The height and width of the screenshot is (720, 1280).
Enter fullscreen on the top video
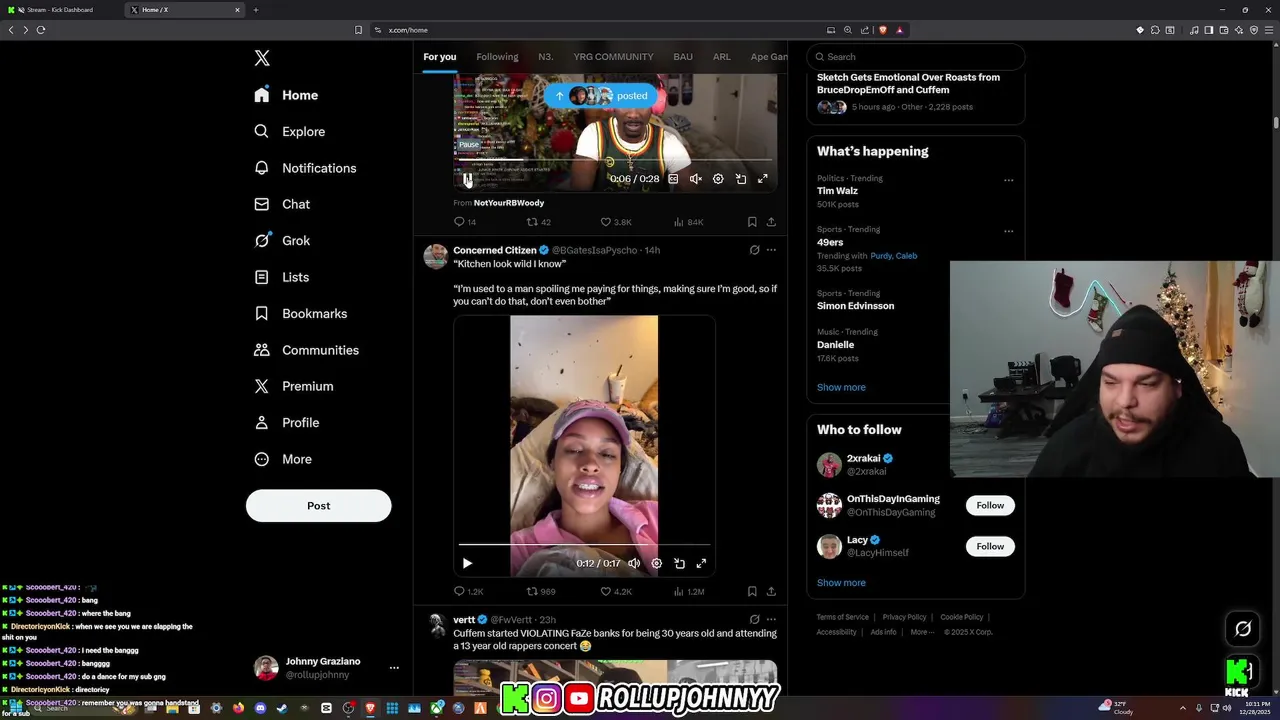click(x=763, y=179)
